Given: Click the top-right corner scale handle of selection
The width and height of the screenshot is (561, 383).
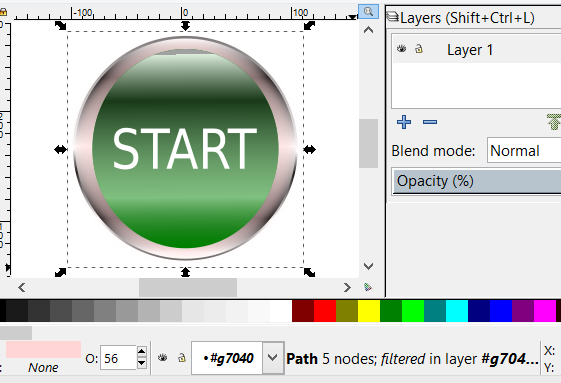Looking at the screenshot, I should [309, 25].
